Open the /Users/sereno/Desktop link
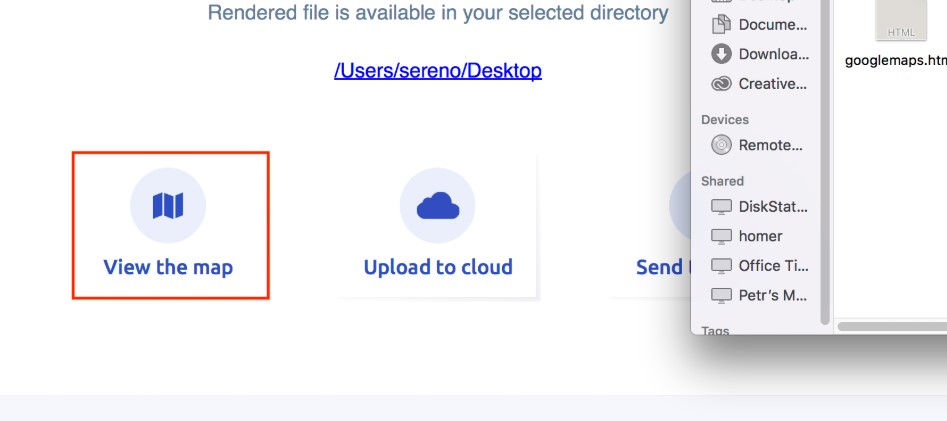 pyautogui.click(x=438, y=71)
